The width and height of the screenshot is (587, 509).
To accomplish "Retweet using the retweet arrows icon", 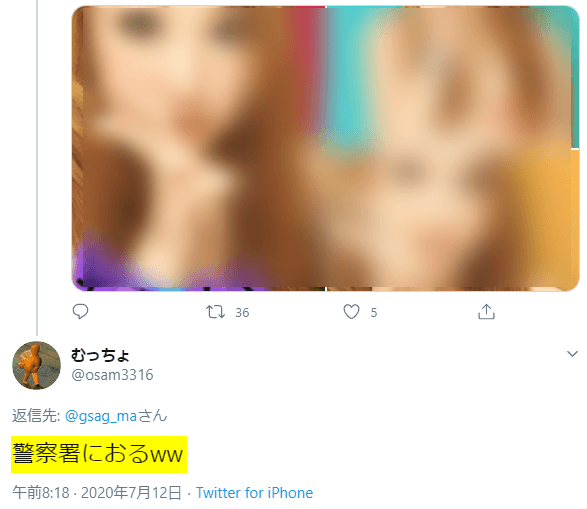I will point(215,312).
